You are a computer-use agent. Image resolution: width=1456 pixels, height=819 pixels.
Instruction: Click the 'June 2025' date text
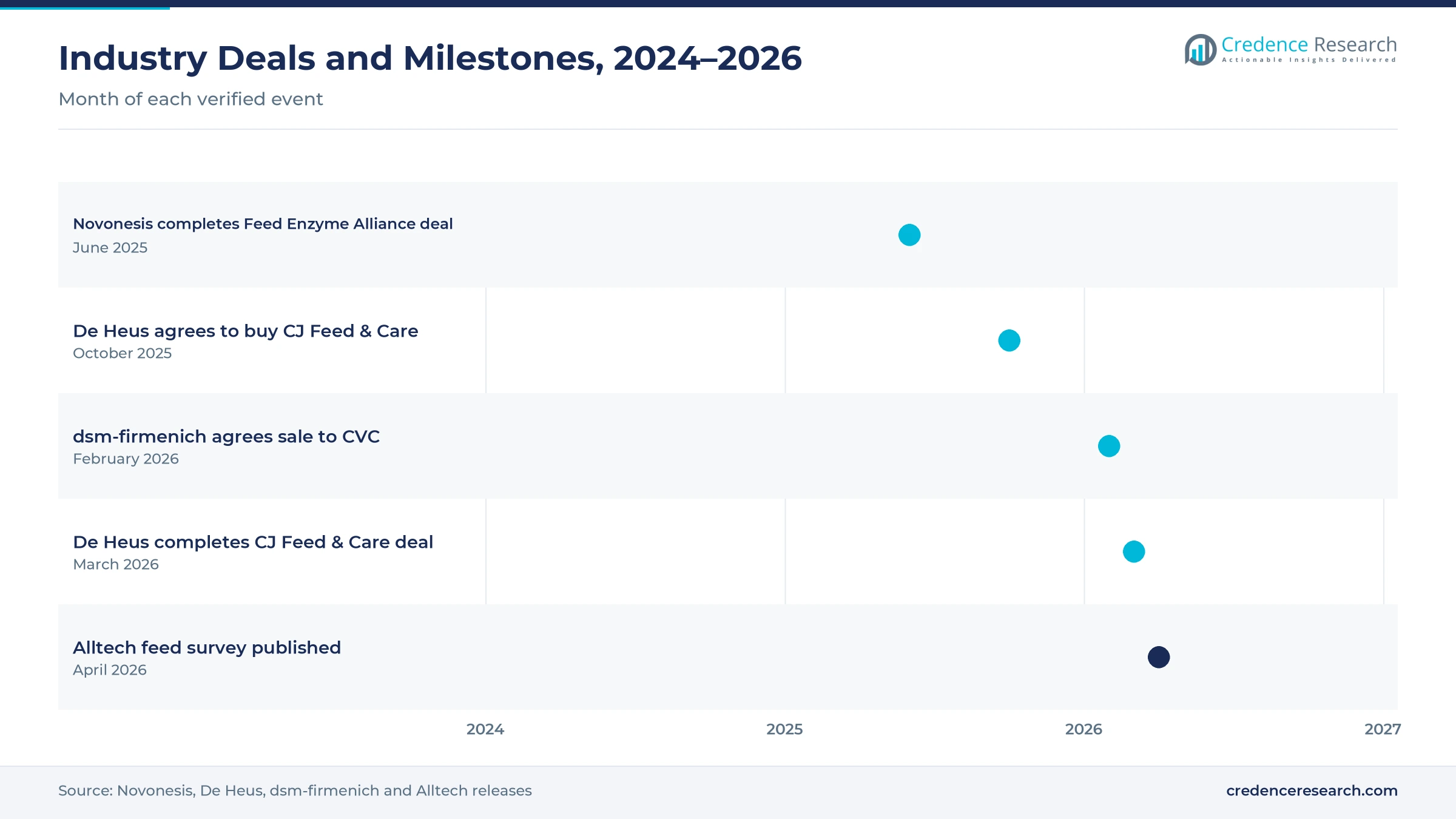tap(110, 248)
